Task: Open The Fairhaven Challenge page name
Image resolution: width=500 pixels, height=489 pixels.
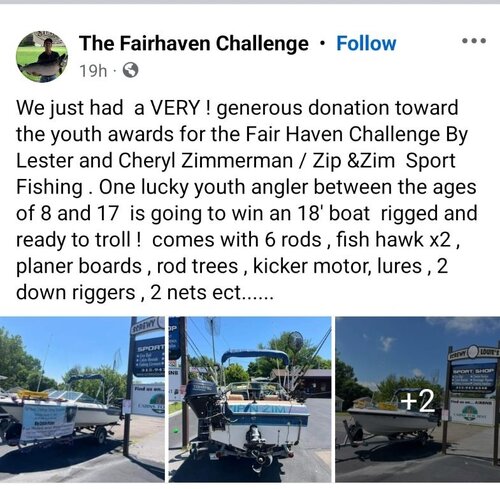Action: (x=194, y=44)
